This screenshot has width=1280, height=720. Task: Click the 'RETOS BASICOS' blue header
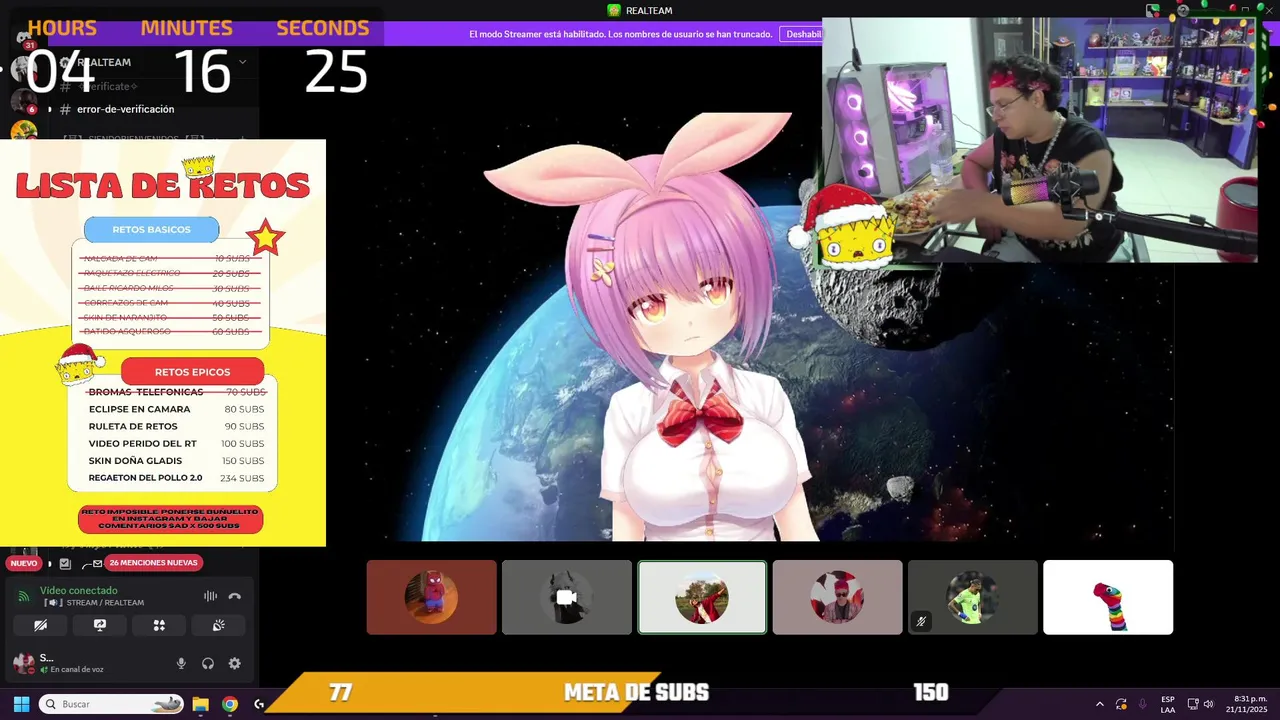(151, 230)
